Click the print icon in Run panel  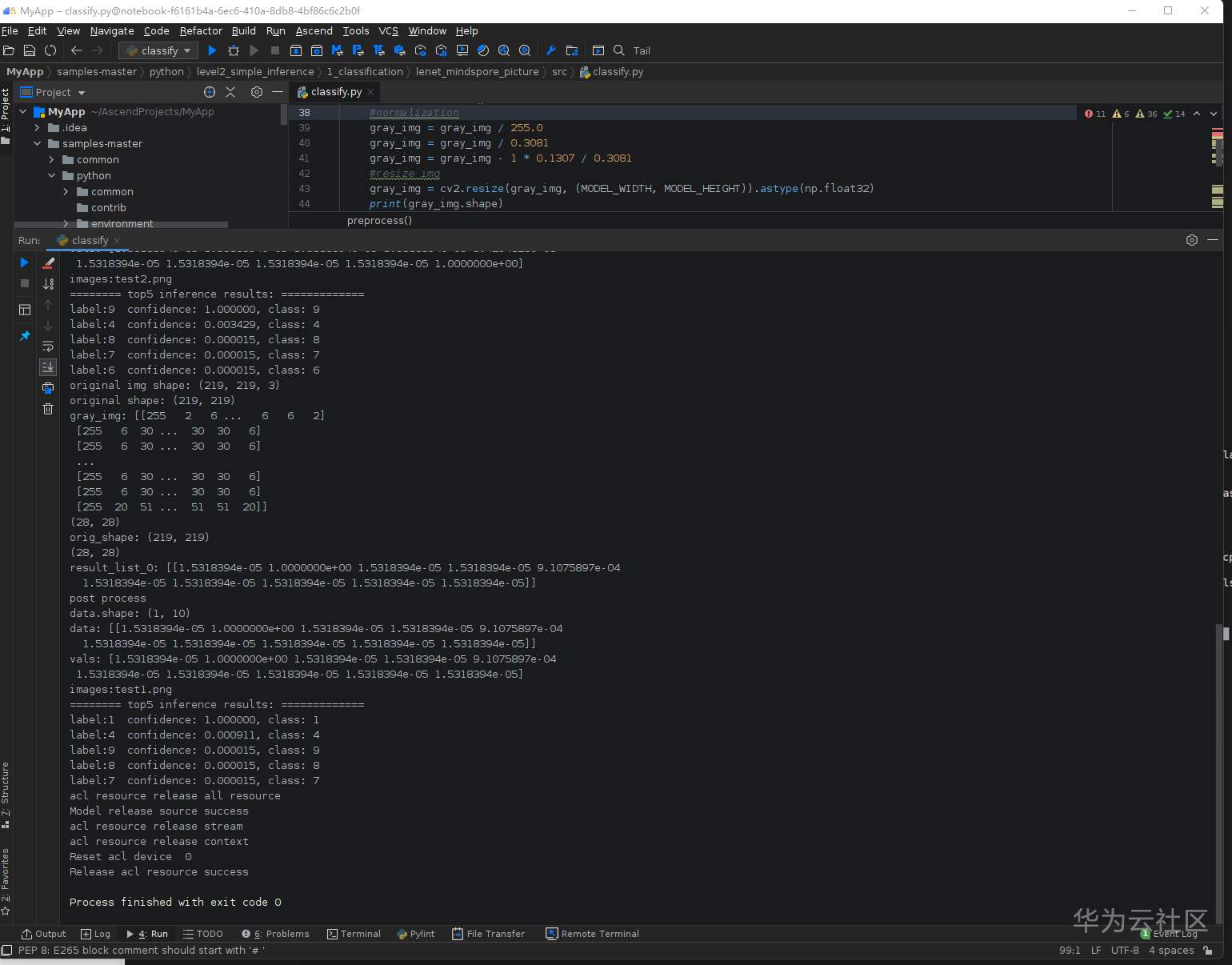(48, 388)
